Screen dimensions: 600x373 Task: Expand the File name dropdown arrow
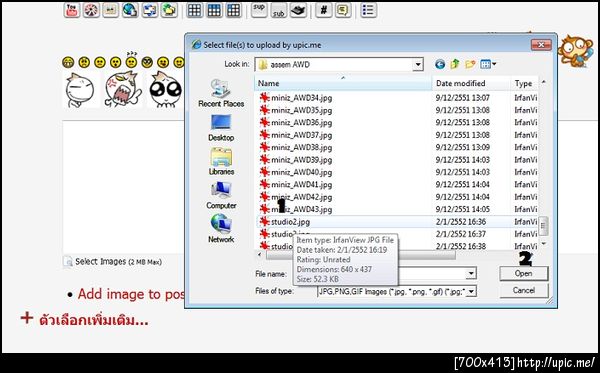[471, 274]
